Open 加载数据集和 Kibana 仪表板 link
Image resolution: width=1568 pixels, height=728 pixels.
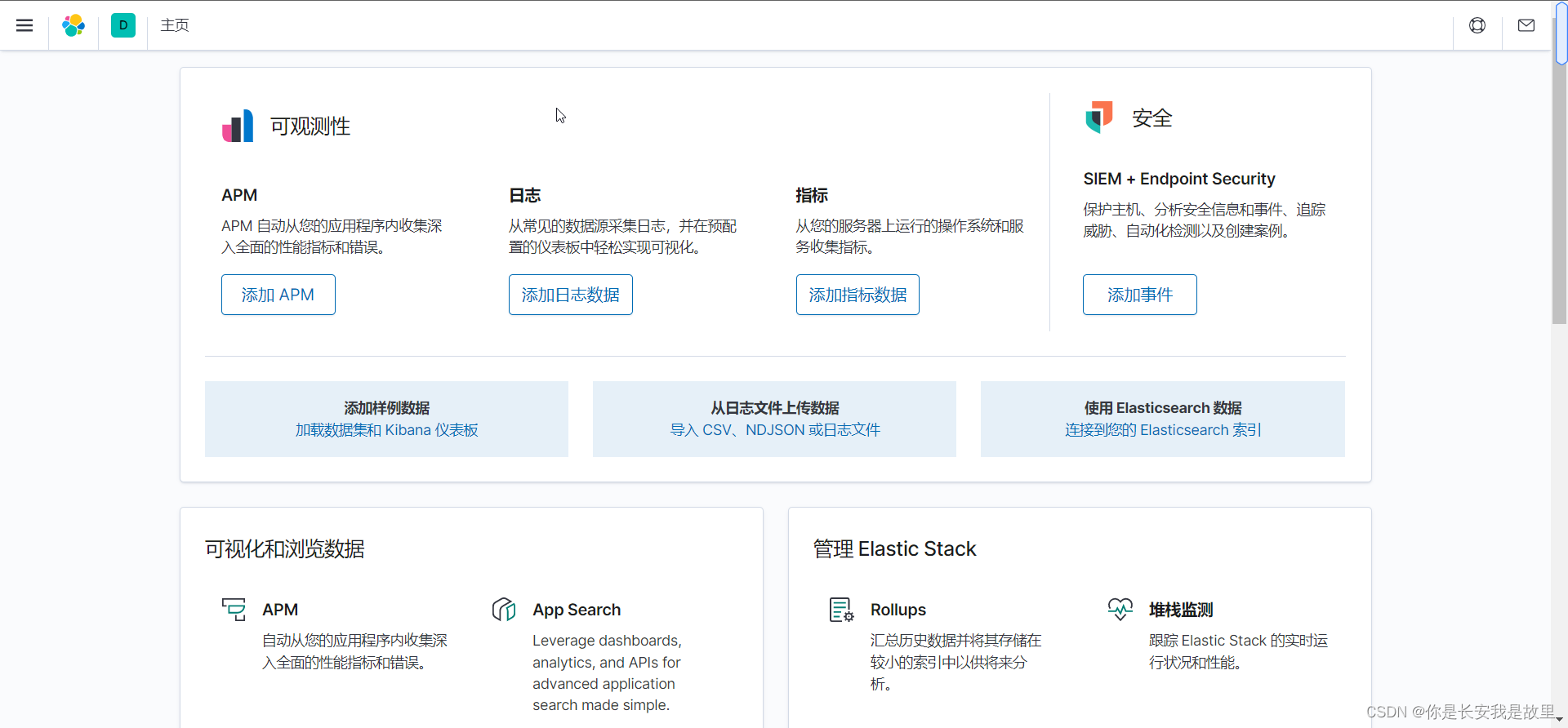pos(386,430)
